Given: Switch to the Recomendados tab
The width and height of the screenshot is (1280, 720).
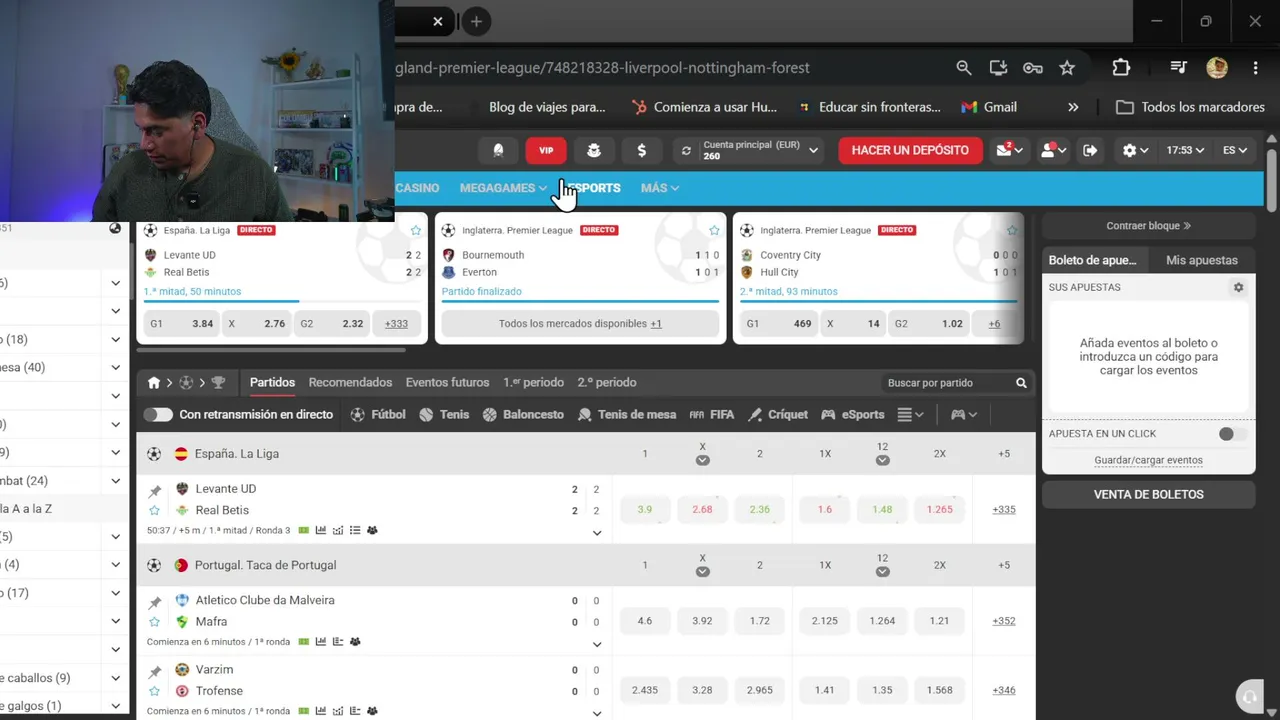Looking at the screenshot, I should click(350, 382).
